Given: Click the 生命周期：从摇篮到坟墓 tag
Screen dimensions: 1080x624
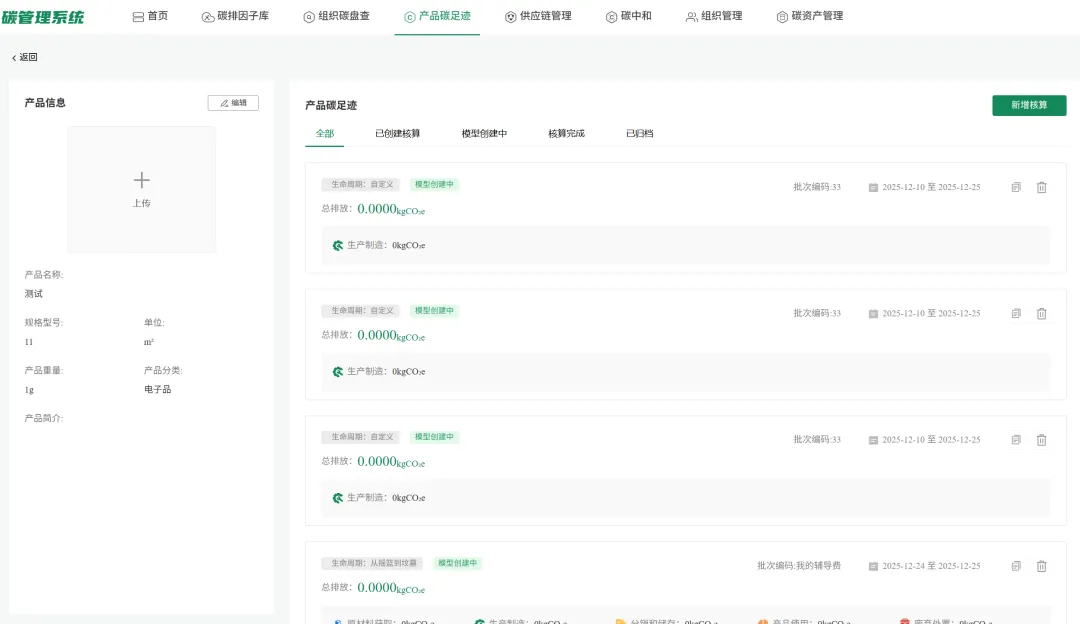Looking at the screenshot, I should 372,563.
